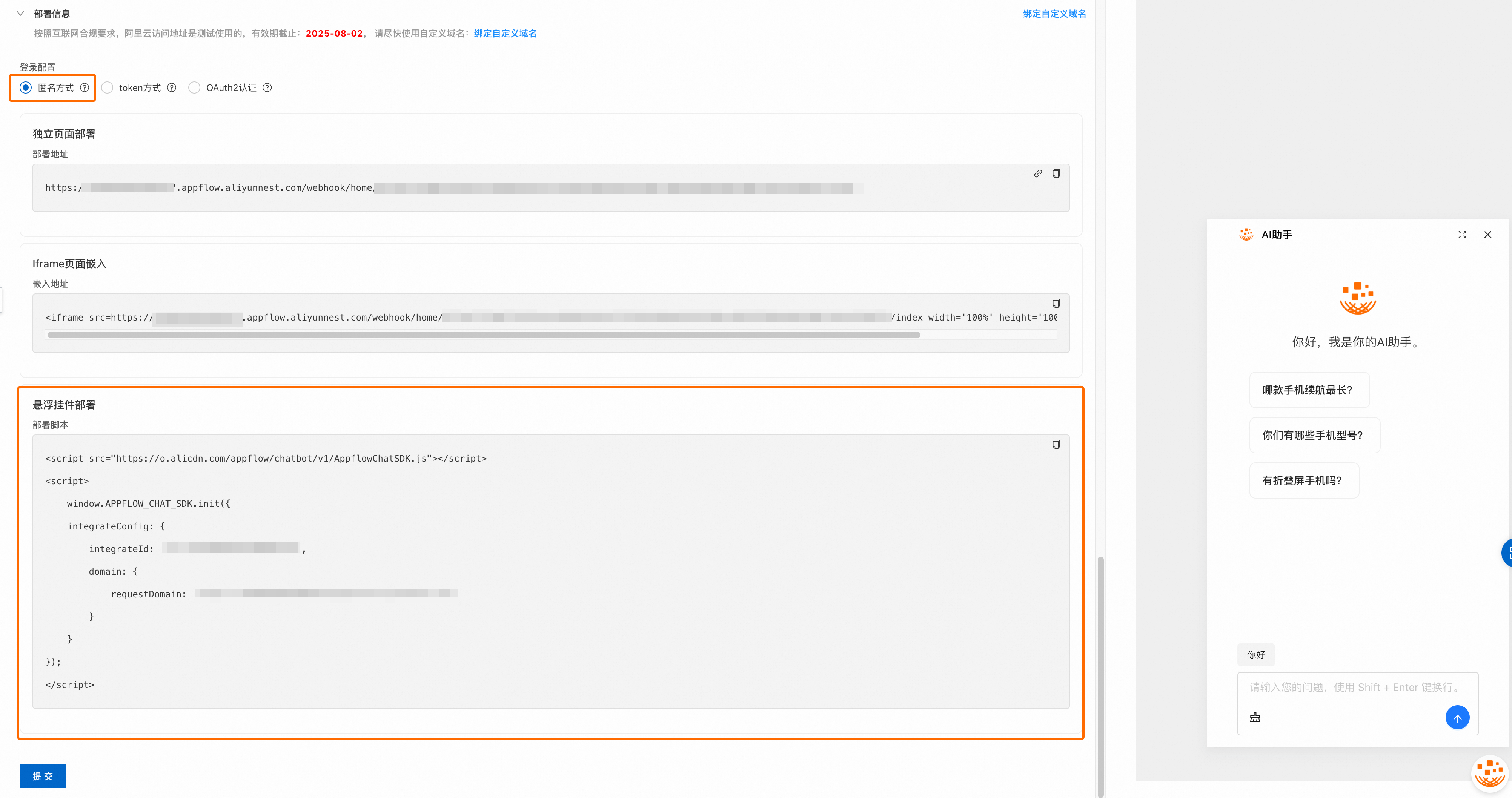This screenshot has width=1512, height=798.
Task: Click top-right 绑定自定义域名 link
Action: click(1054, 14)
